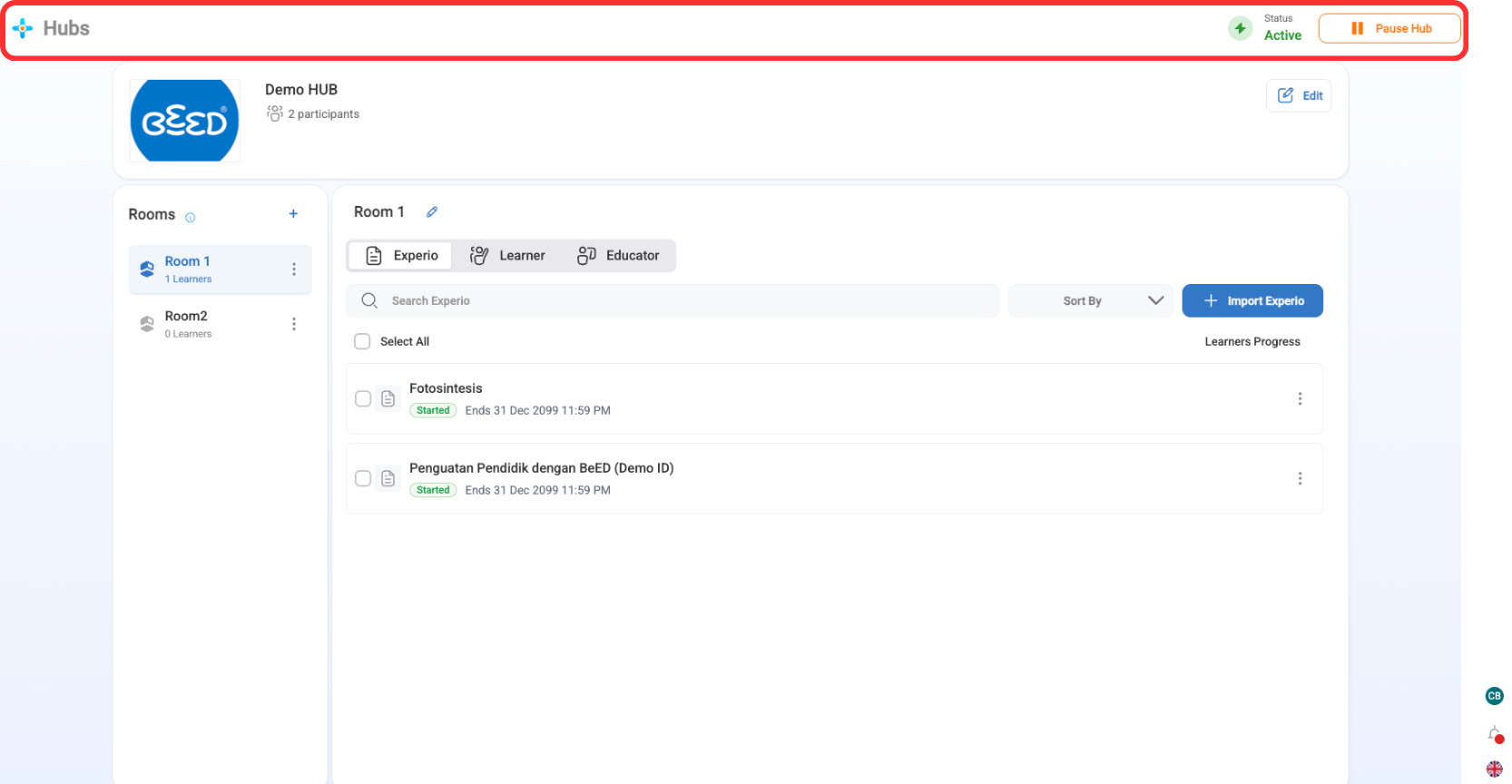1512x784 pixels.
Task: Open Room2 three-dot options menu
Action: click(x=294, y=324)
